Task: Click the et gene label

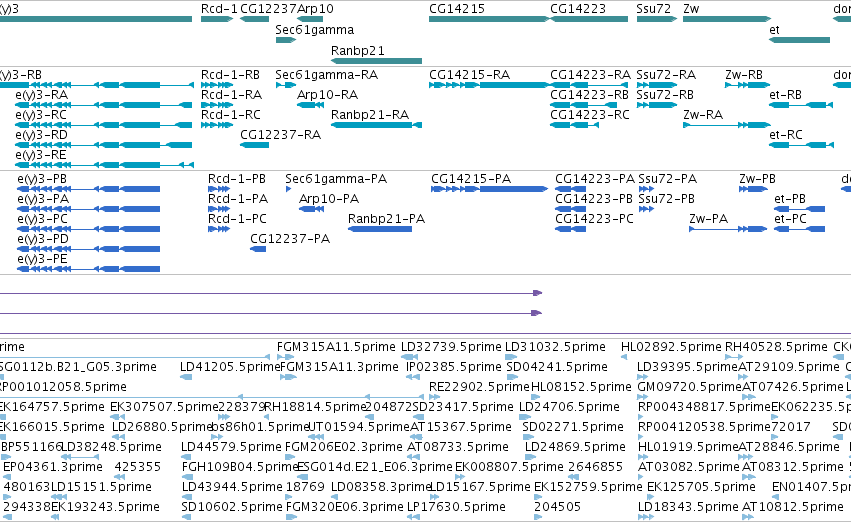Action: click(x=774, y=29)
